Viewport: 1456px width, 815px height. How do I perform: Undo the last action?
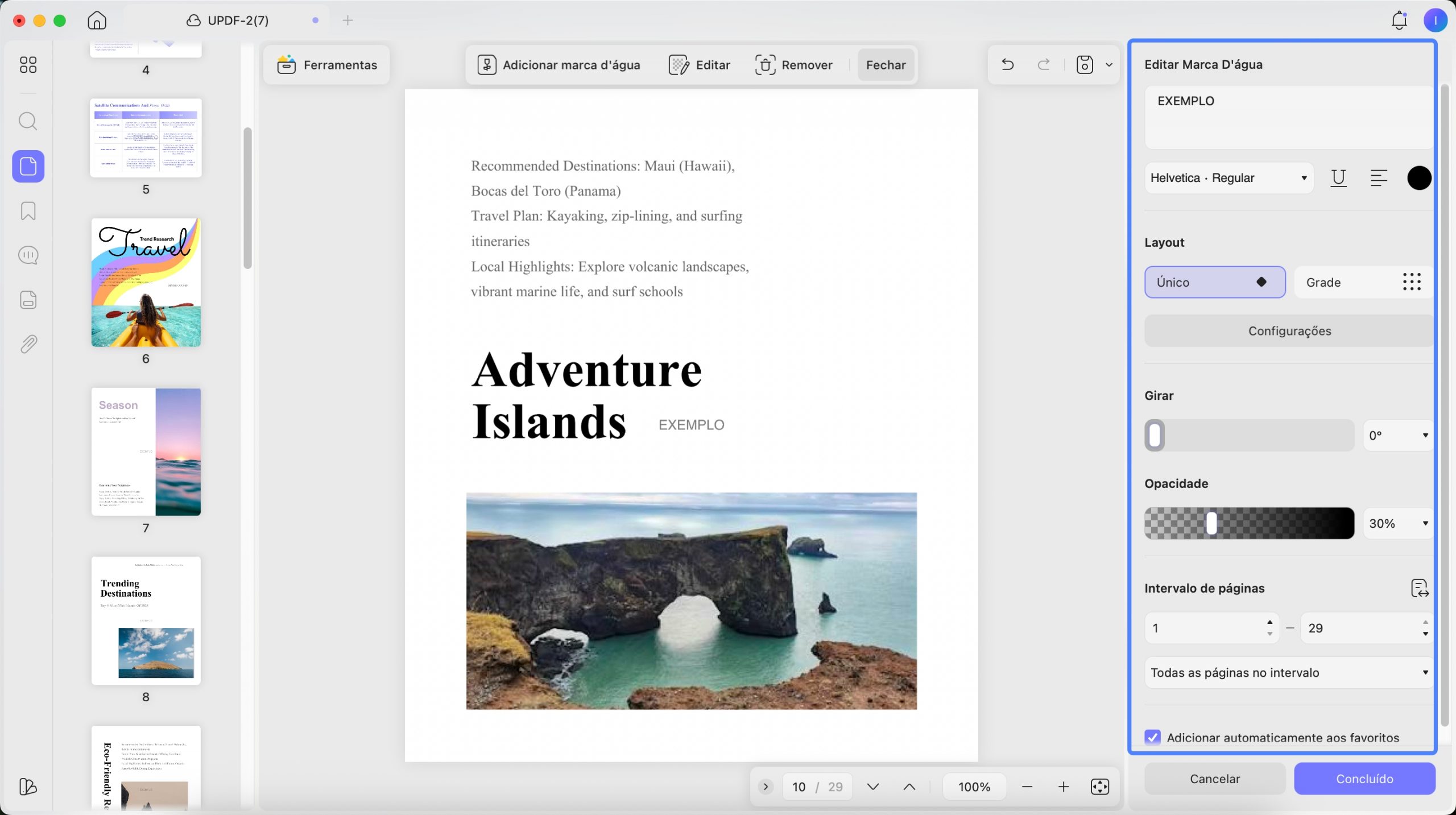1008,64
